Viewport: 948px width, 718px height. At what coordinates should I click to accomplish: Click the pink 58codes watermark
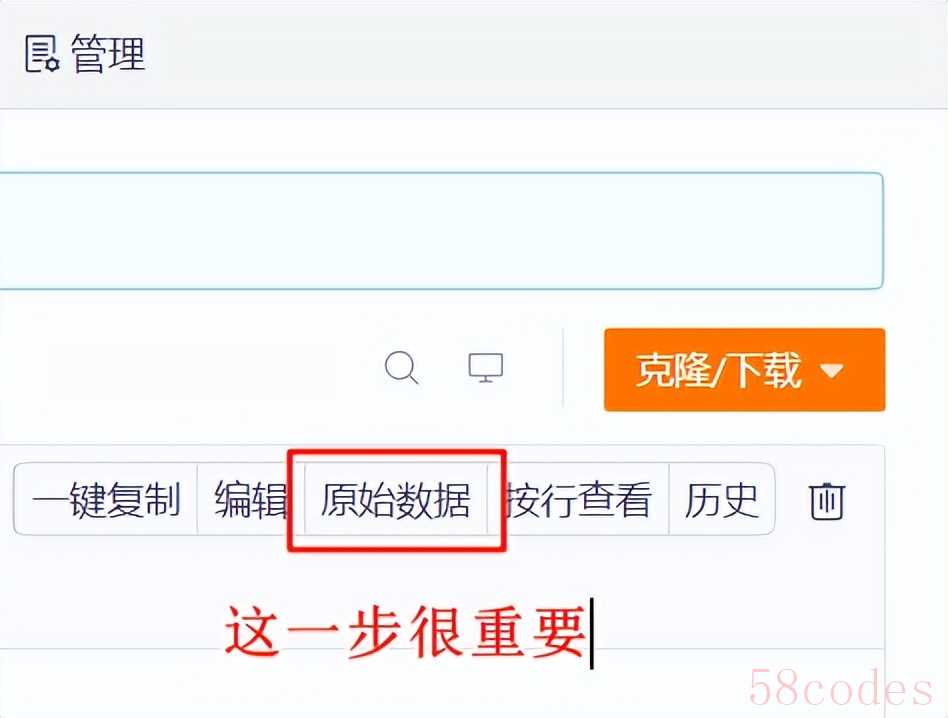tap(840, 689)
